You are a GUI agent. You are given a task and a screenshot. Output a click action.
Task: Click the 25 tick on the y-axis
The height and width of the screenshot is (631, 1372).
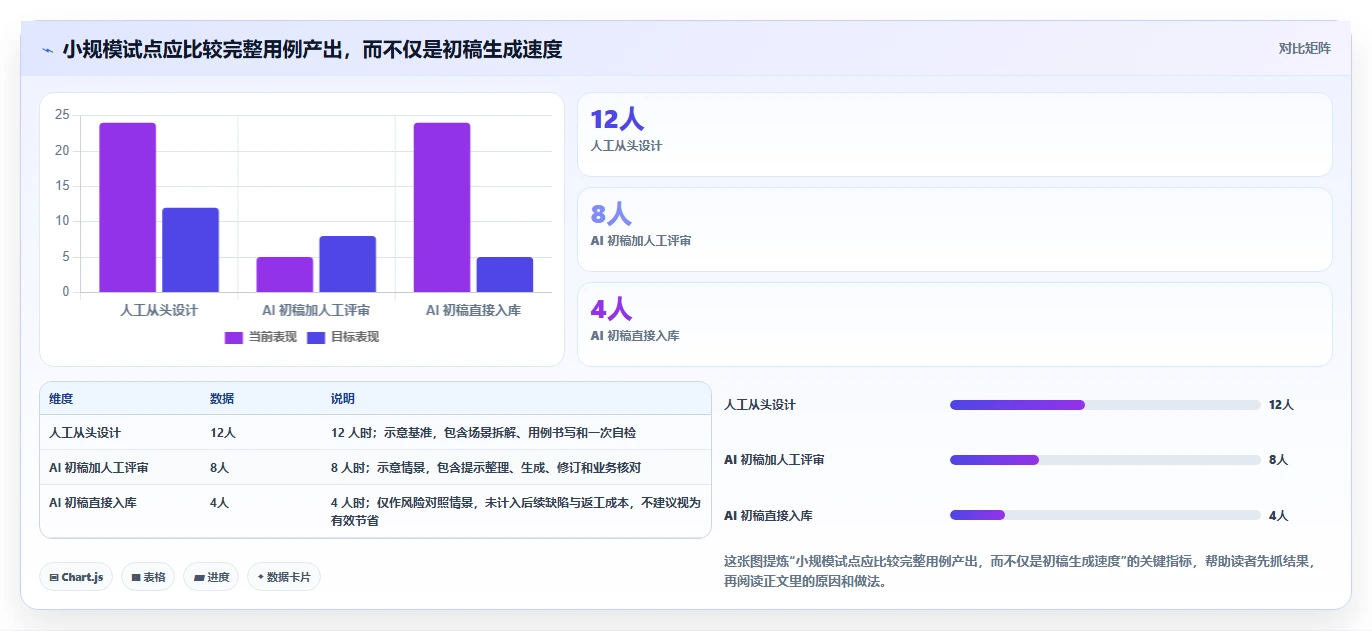pyautogui.click(x=62, y=115)
